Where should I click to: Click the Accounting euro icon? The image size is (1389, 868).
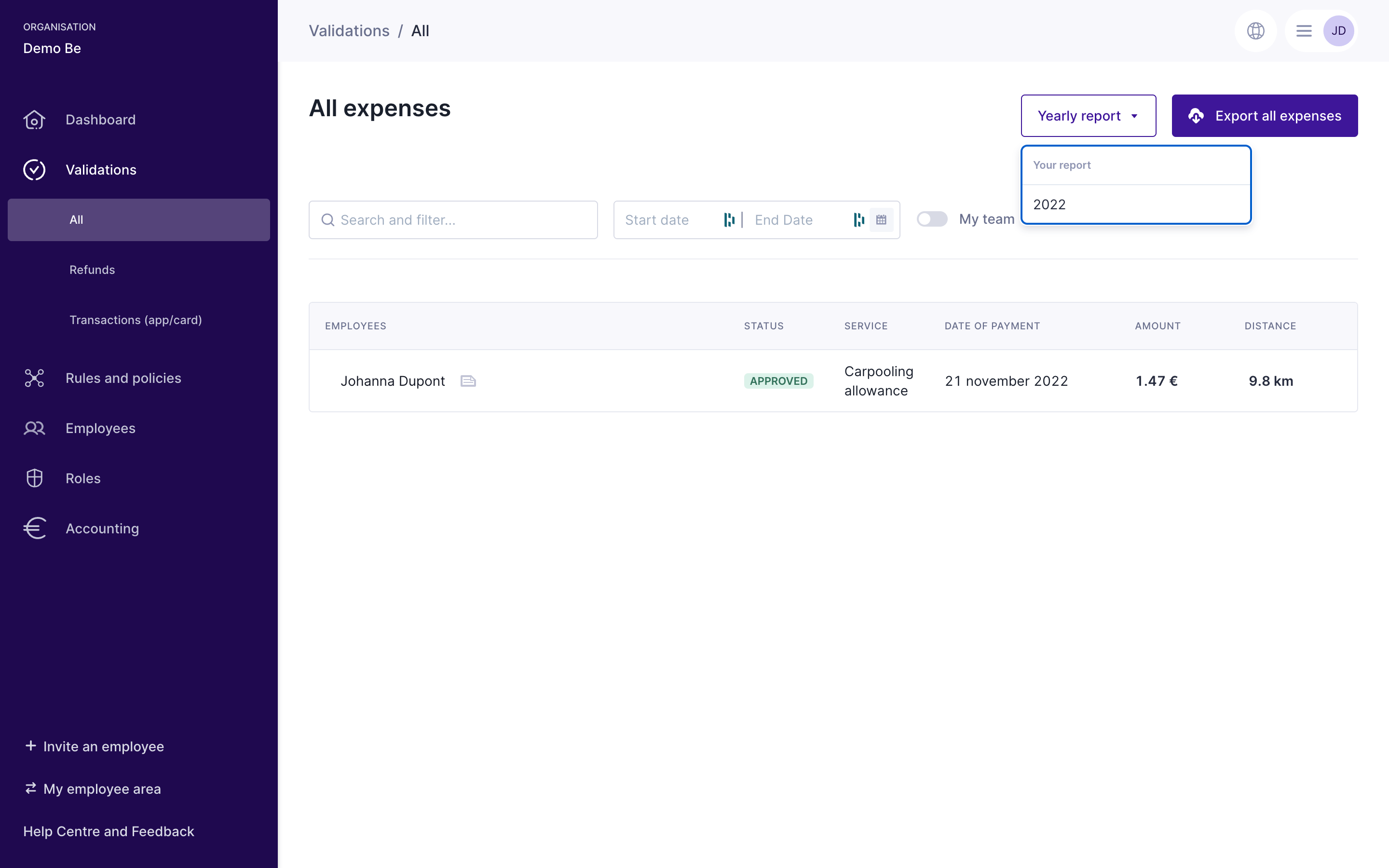[34, 529]
